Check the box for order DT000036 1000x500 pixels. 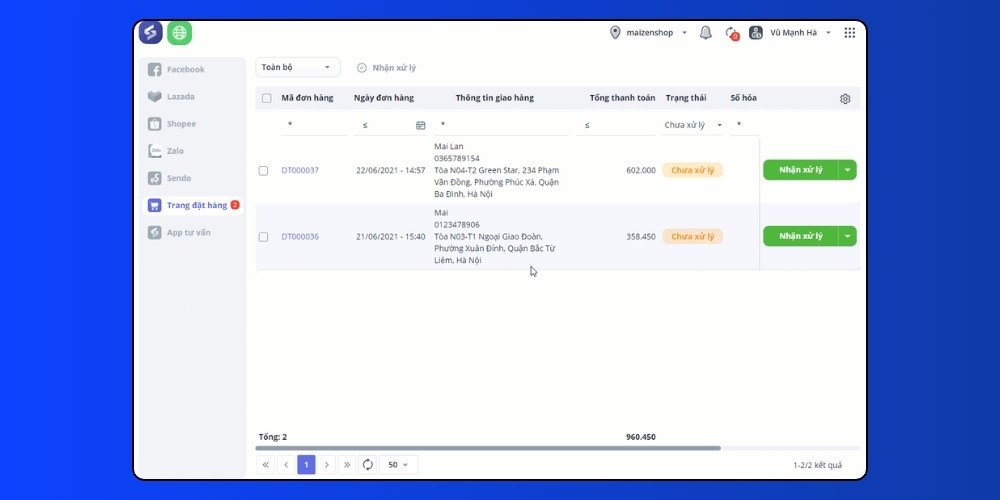tap(263, 237)
